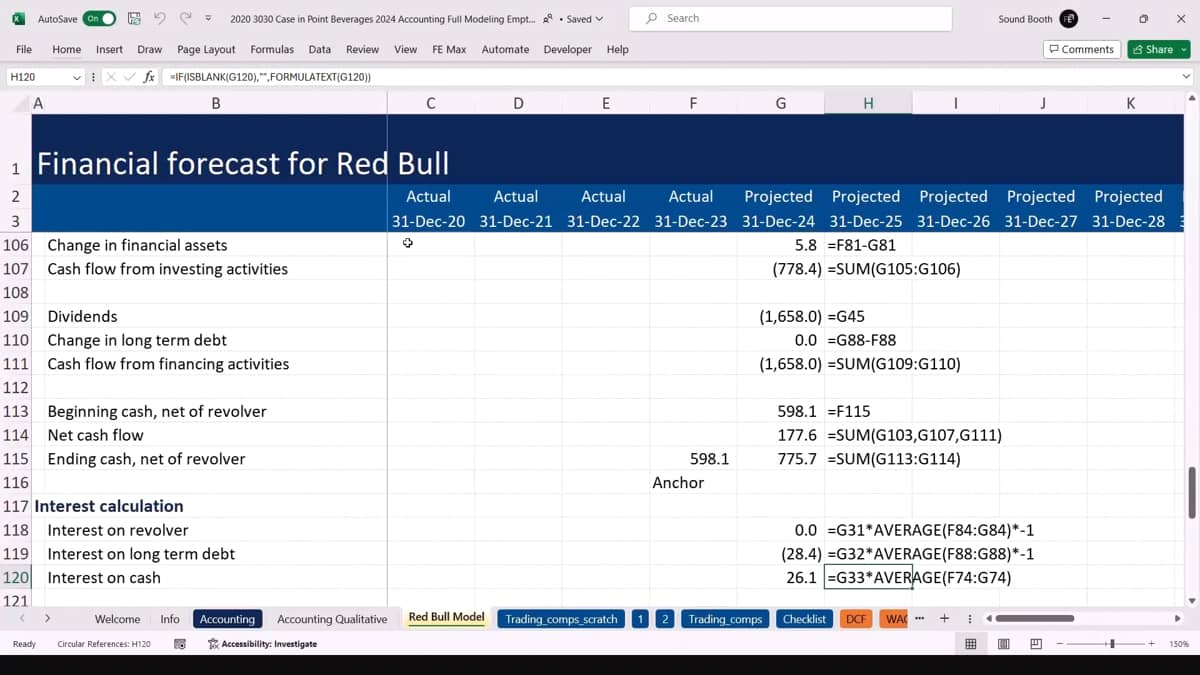This screenshot has width=1200, height=675.
Task: Switch to Normal view icon
Action: click(x=970, y=644)
